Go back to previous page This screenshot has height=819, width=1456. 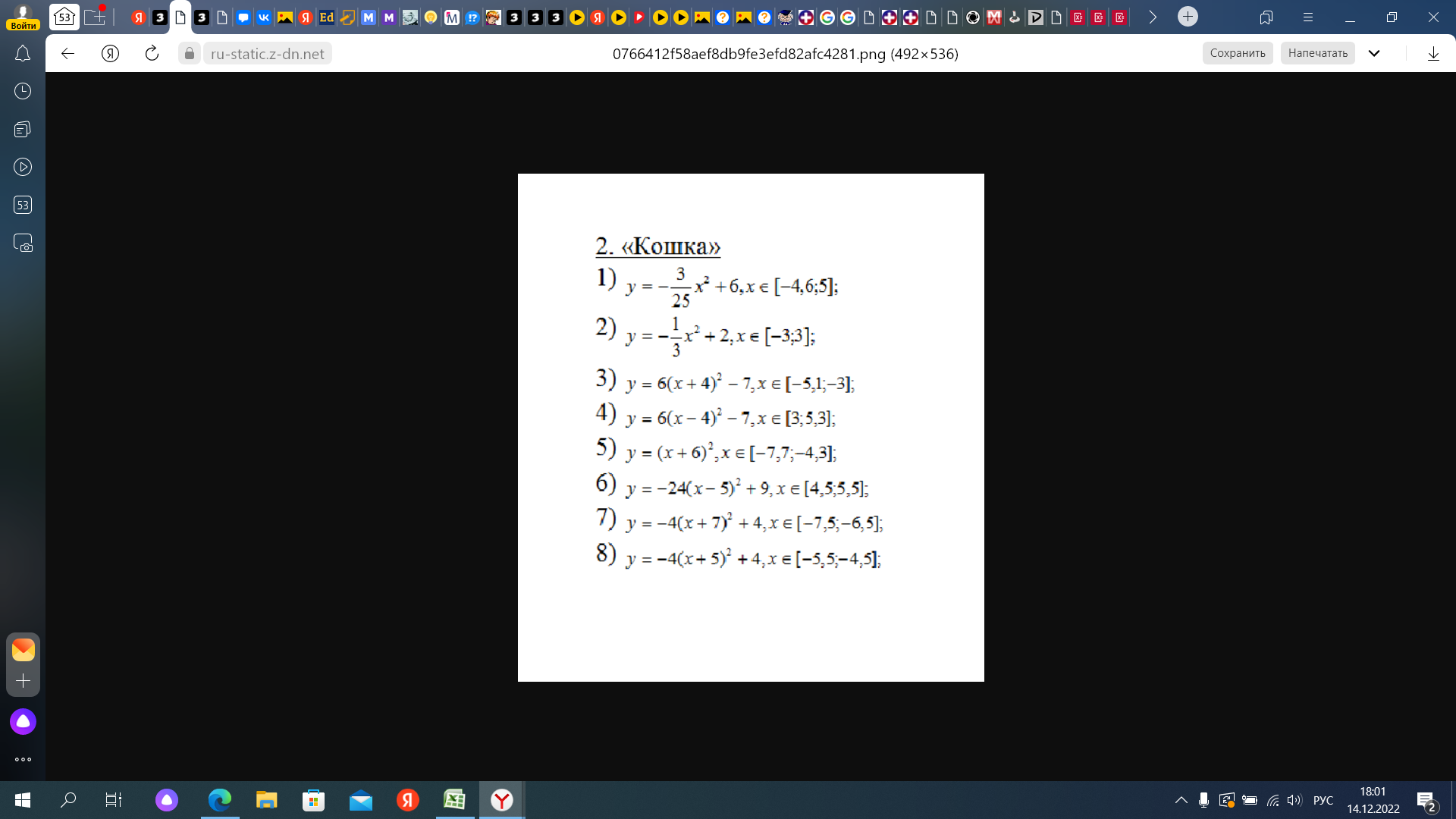68,53
